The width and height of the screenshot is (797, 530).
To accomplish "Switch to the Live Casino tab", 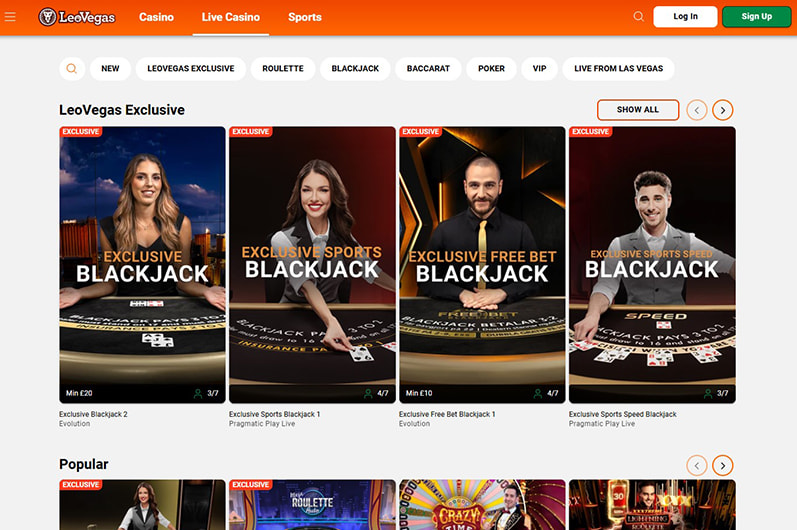I will click(231, 17).
